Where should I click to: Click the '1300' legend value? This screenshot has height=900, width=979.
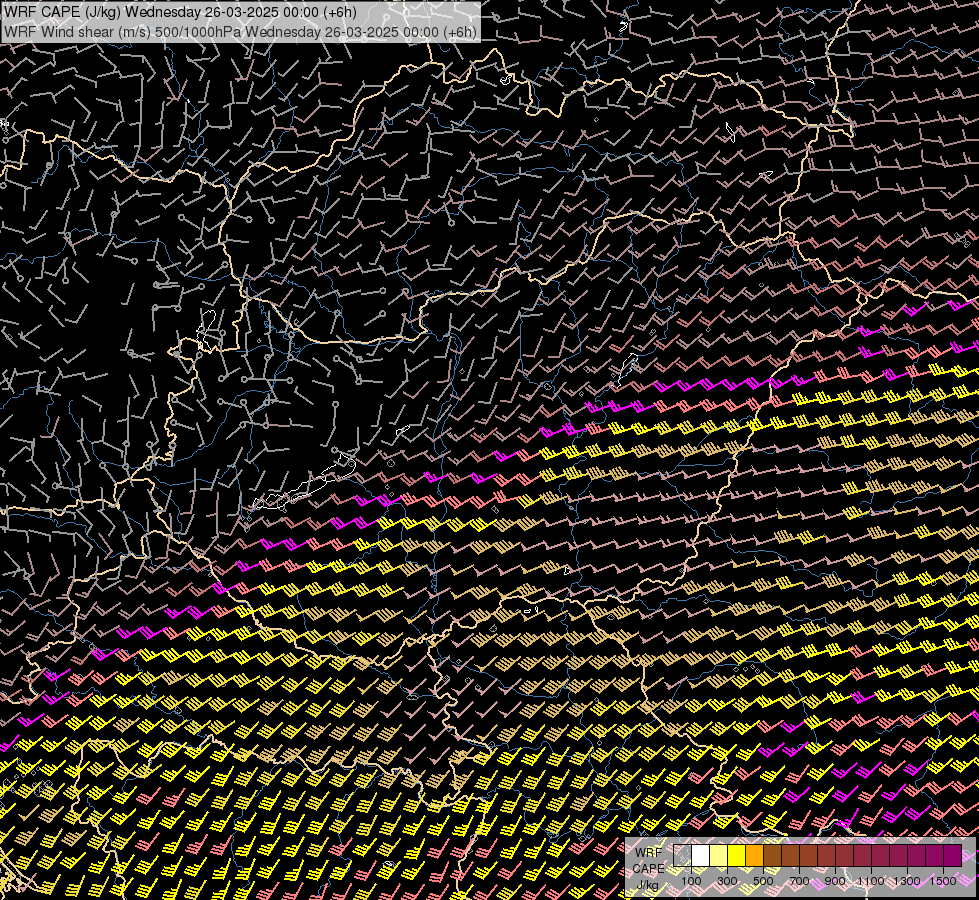pyautogui.click(x=907, y=881)
